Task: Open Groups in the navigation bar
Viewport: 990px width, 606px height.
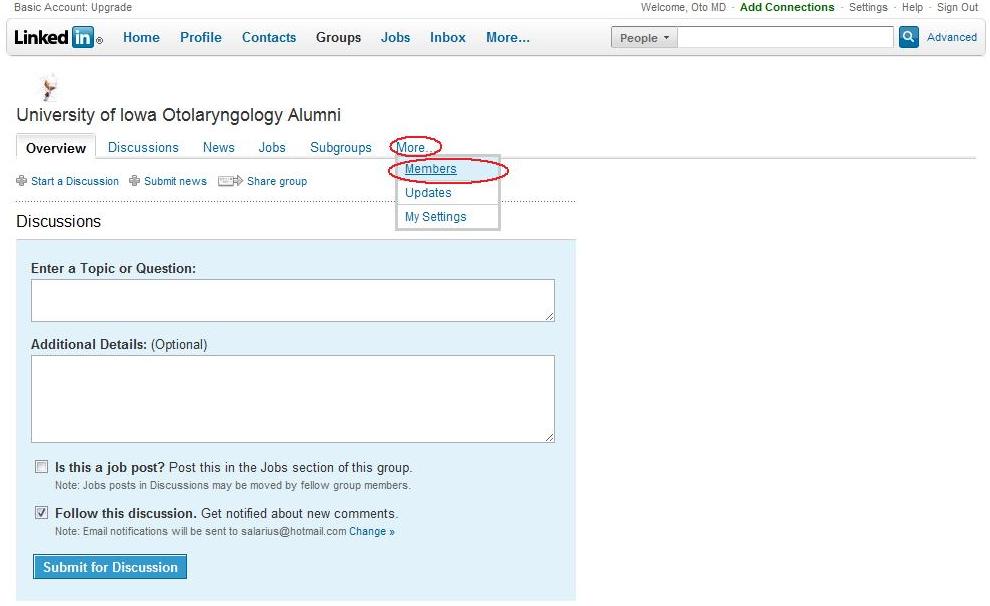Action: (x=338, y=37)
